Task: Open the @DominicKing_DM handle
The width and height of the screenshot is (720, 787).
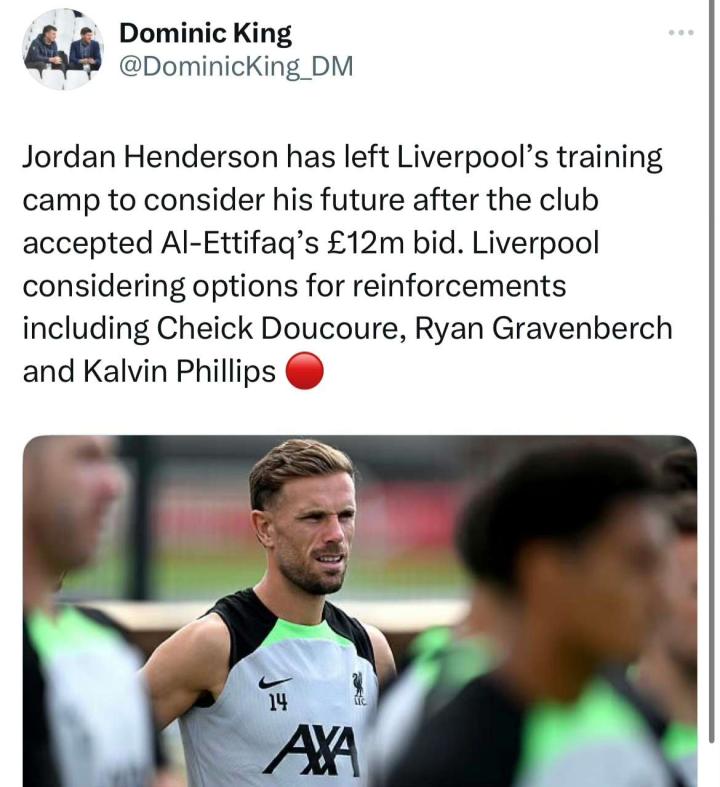Action: pos(236,67)
